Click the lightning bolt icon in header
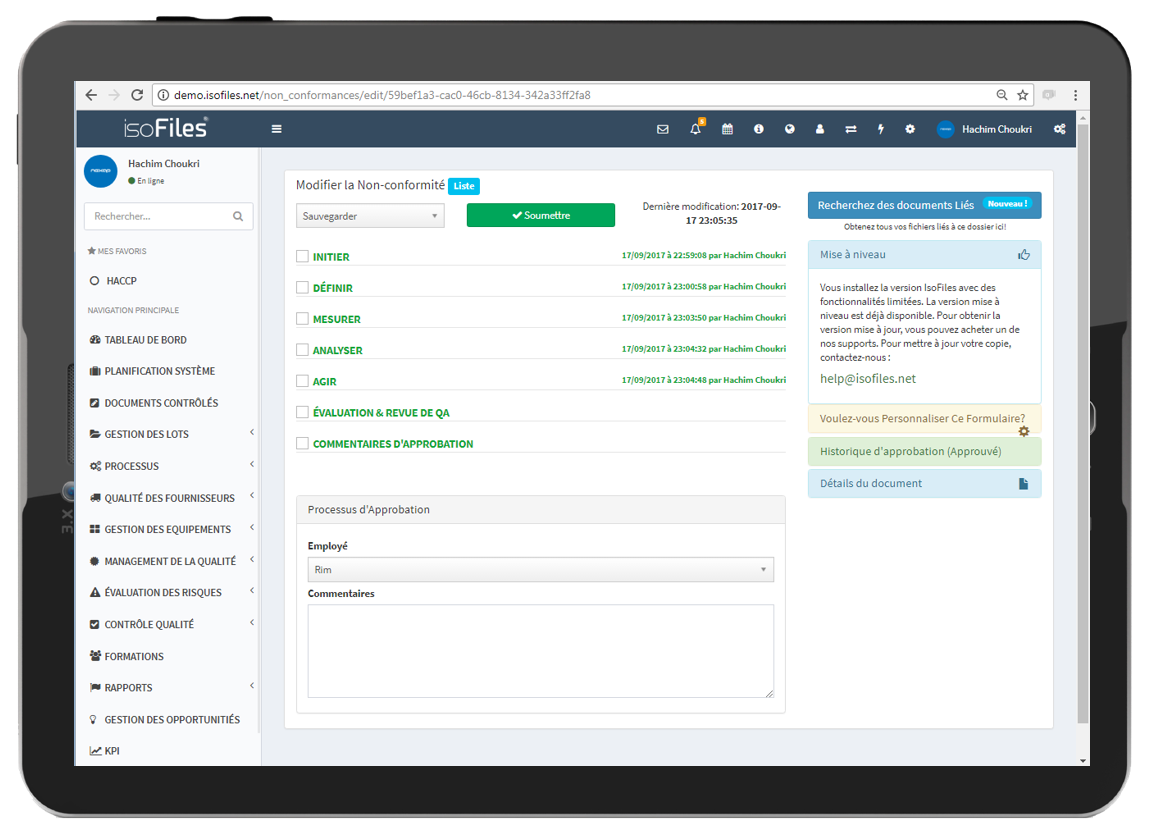The image size is (1149, 833). [881, 129]
